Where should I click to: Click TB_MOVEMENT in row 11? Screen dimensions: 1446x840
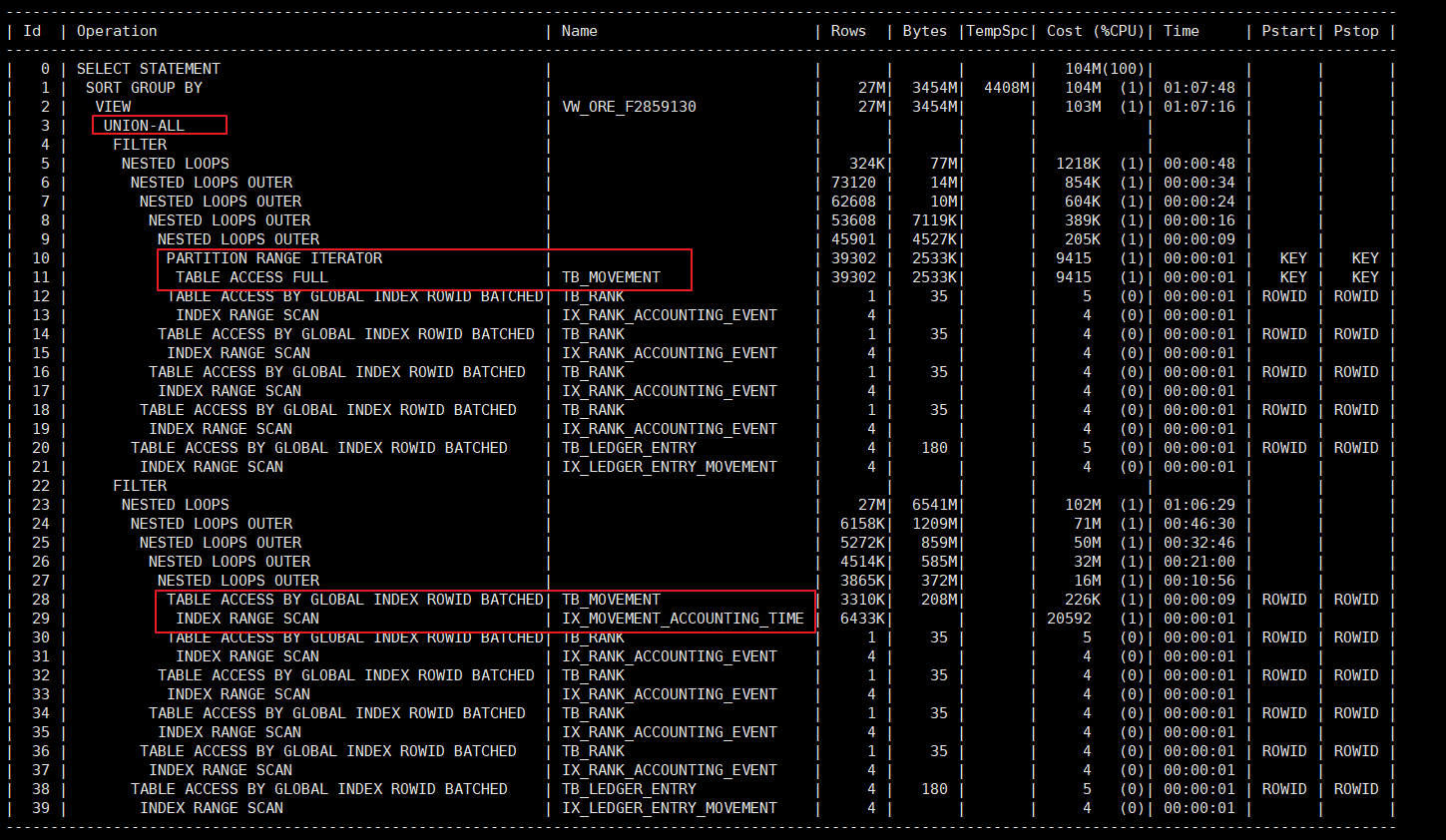611,277
